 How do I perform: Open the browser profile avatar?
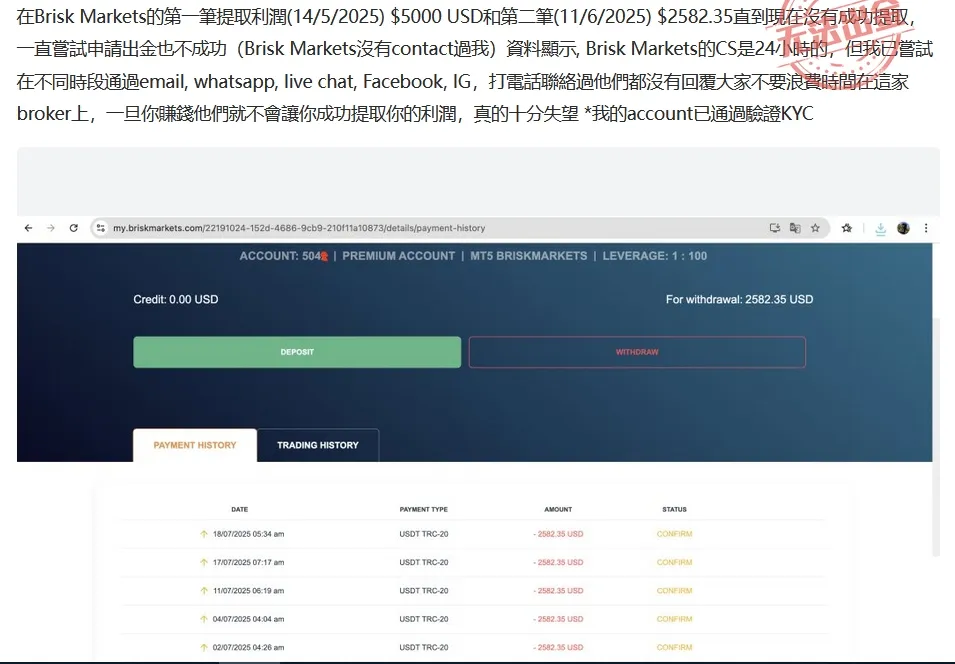pyautogui.click(x=903, y=228)
